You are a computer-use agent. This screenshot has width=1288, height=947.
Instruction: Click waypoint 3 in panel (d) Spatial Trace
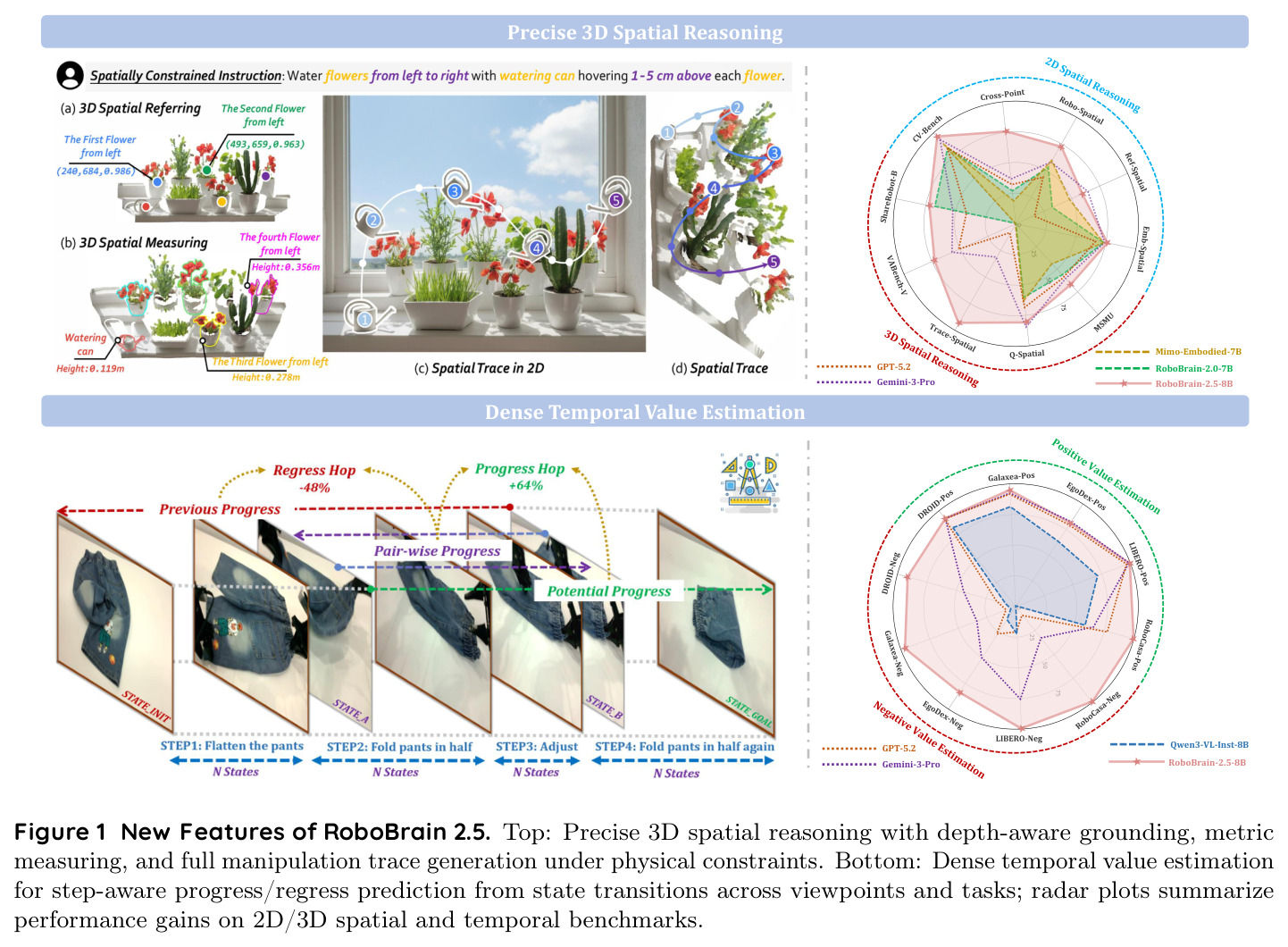(774, 153)
